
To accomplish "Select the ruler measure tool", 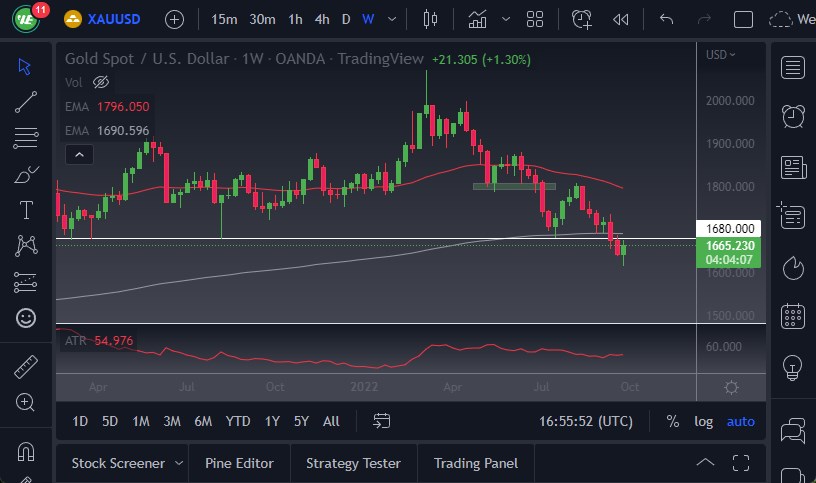I will (x=26, y=367).
